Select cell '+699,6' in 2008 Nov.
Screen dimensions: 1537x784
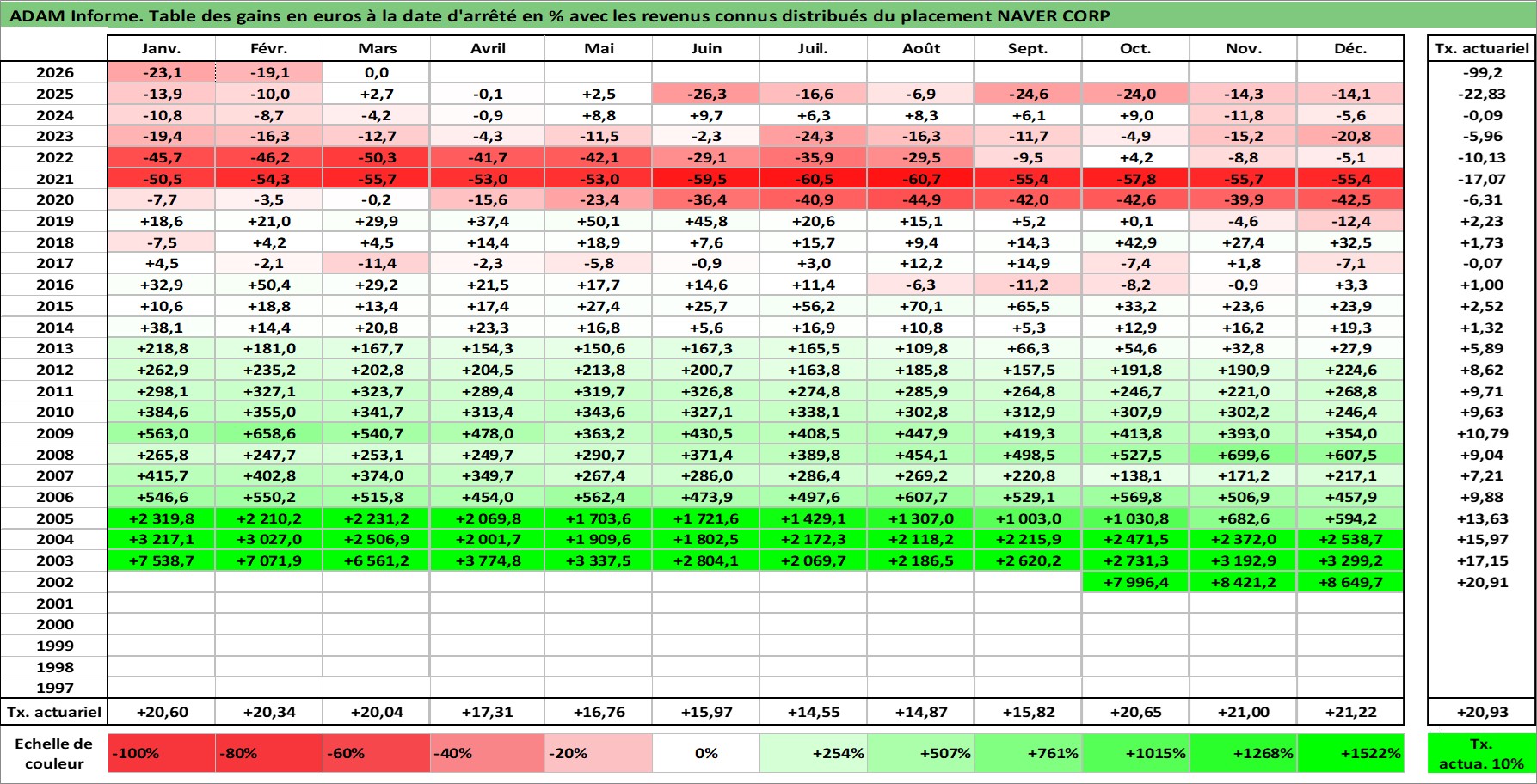pyautogui.click(x=1244, y=455)
